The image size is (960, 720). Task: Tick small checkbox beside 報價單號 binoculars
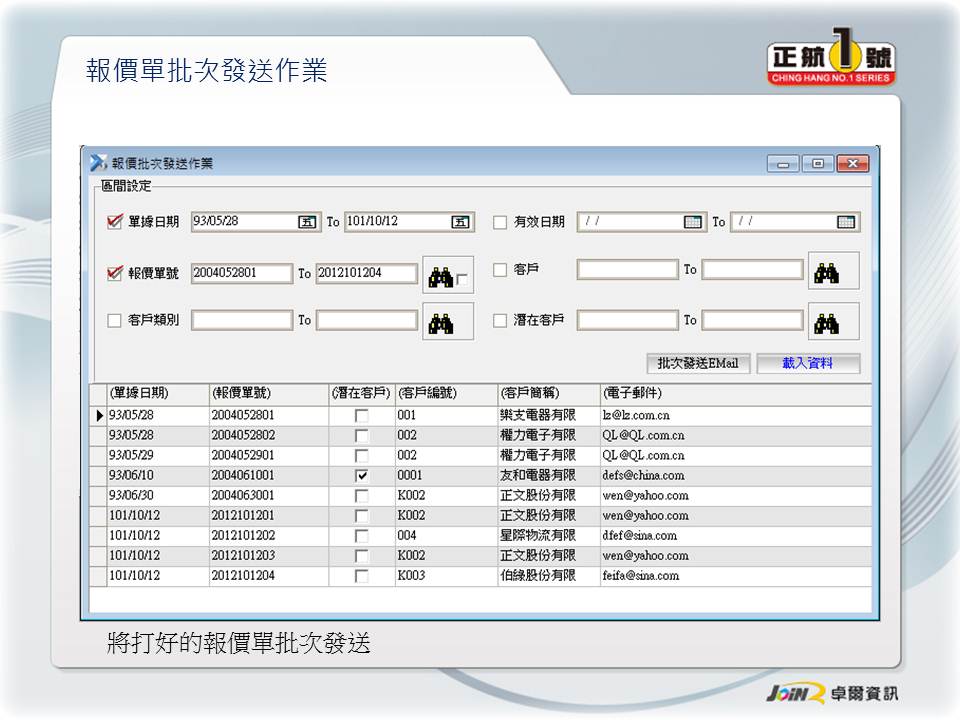point(462,281)
